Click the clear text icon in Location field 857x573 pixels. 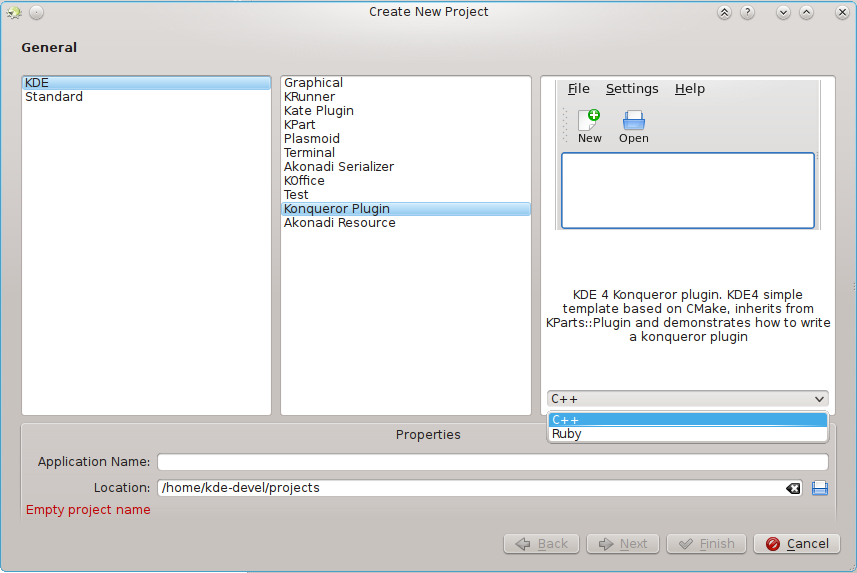(793, 488)
